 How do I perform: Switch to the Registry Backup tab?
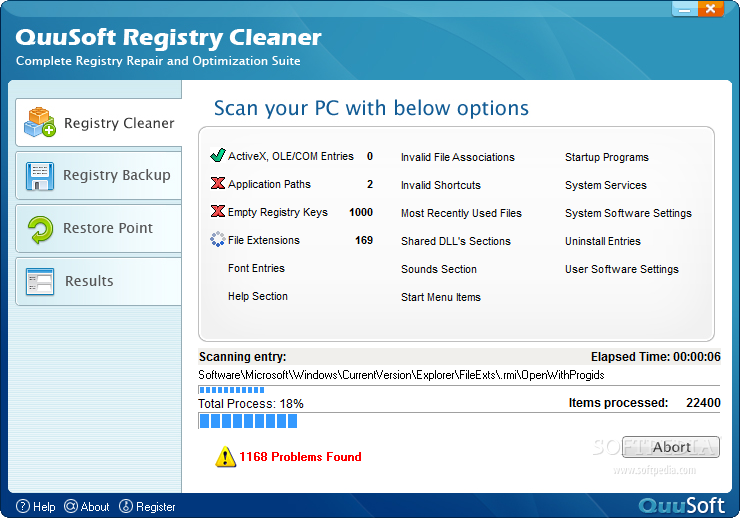(99, 175)
